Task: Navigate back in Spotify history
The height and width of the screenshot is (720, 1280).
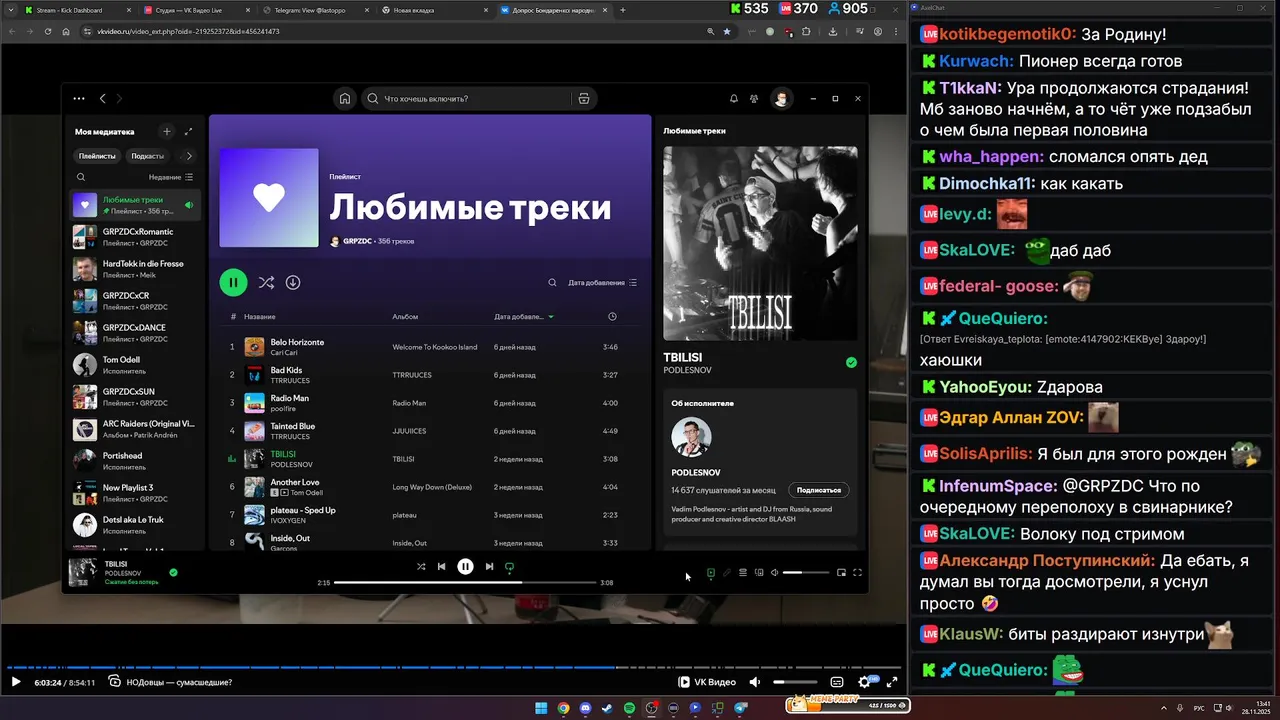Action: tap(102, 99)
